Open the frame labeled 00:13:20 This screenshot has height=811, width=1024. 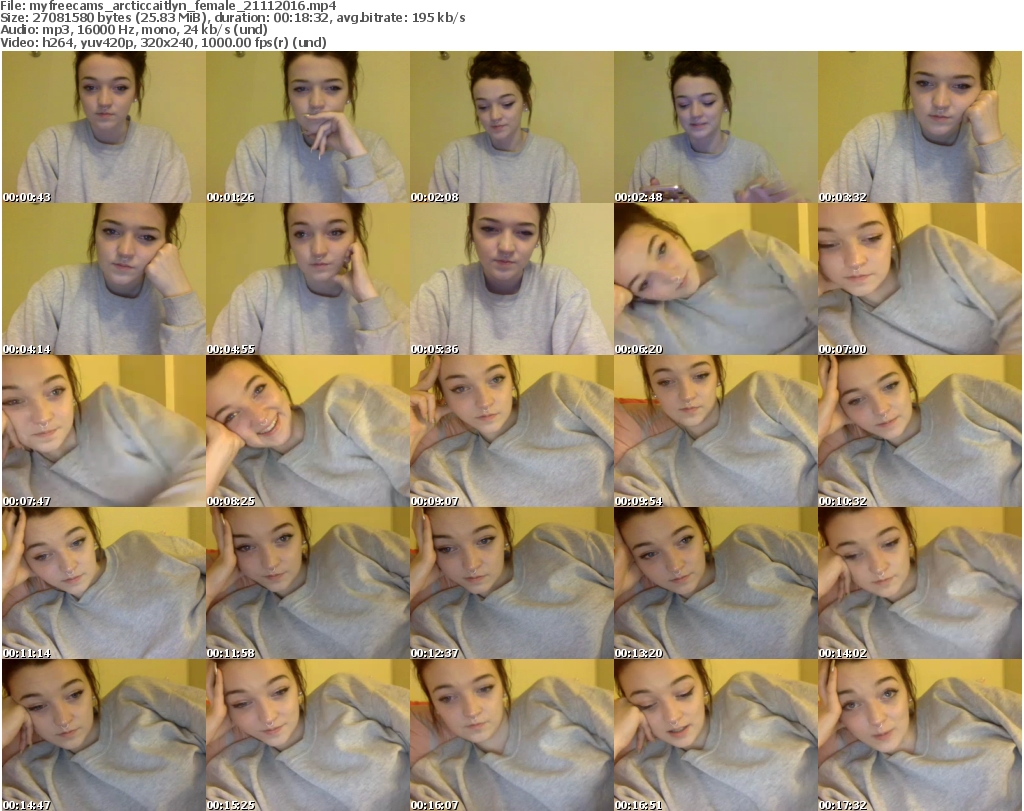[x=716, y=583]
